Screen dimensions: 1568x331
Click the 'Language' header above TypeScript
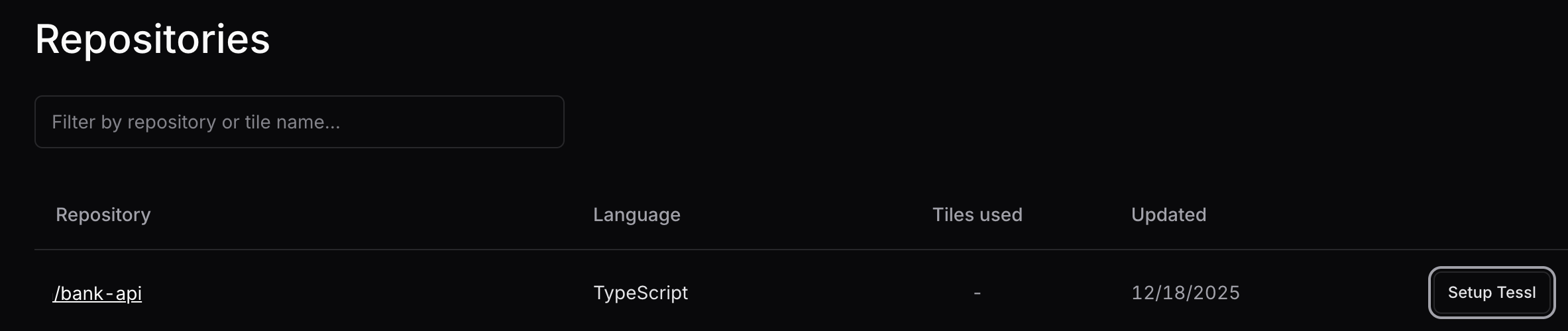click(636, 214)
